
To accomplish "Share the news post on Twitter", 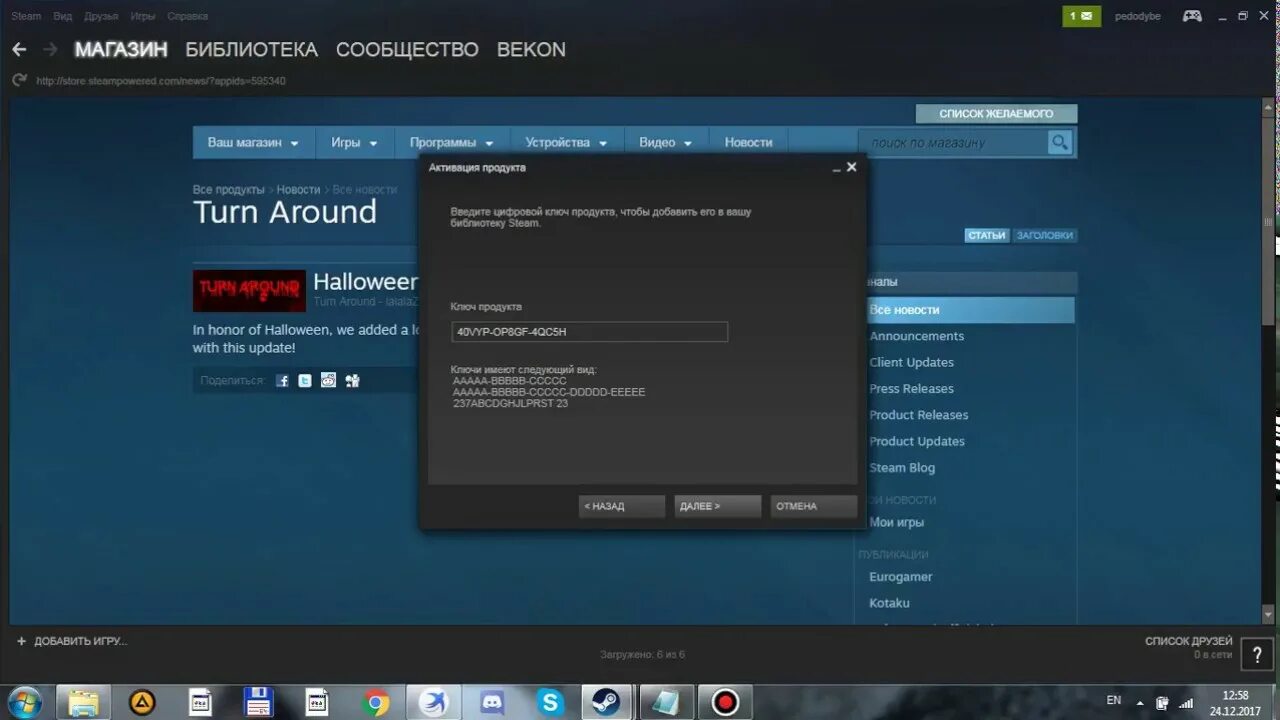I will [x=305, y=381].
